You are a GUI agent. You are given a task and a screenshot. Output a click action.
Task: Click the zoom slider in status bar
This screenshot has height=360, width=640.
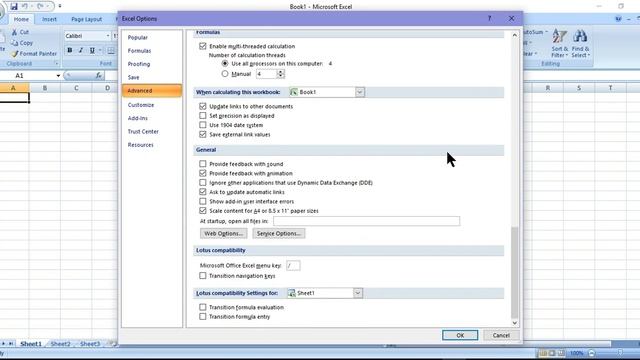pos(620,353)
